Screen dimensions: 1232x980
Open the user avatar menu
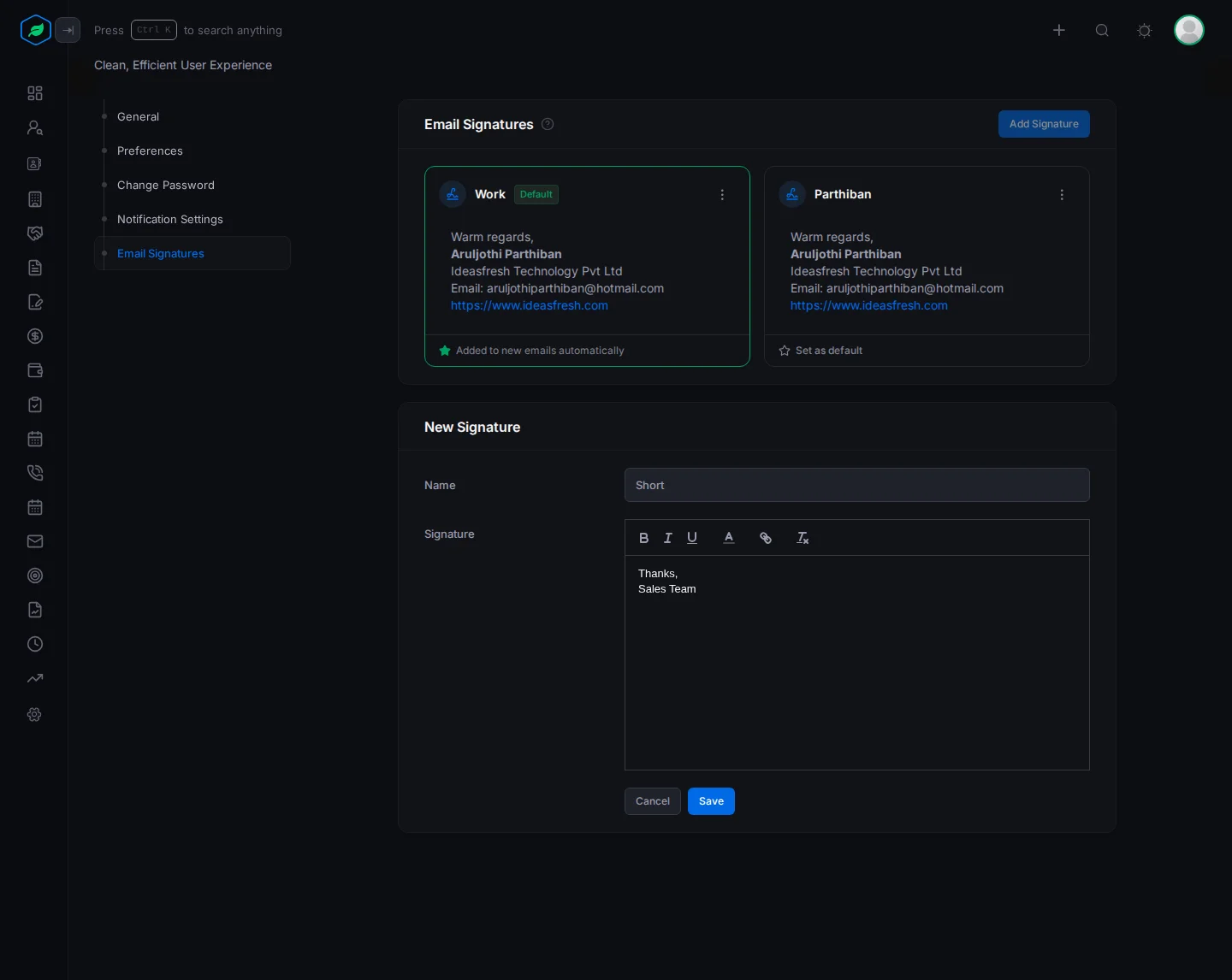[x=1189, y=30]
